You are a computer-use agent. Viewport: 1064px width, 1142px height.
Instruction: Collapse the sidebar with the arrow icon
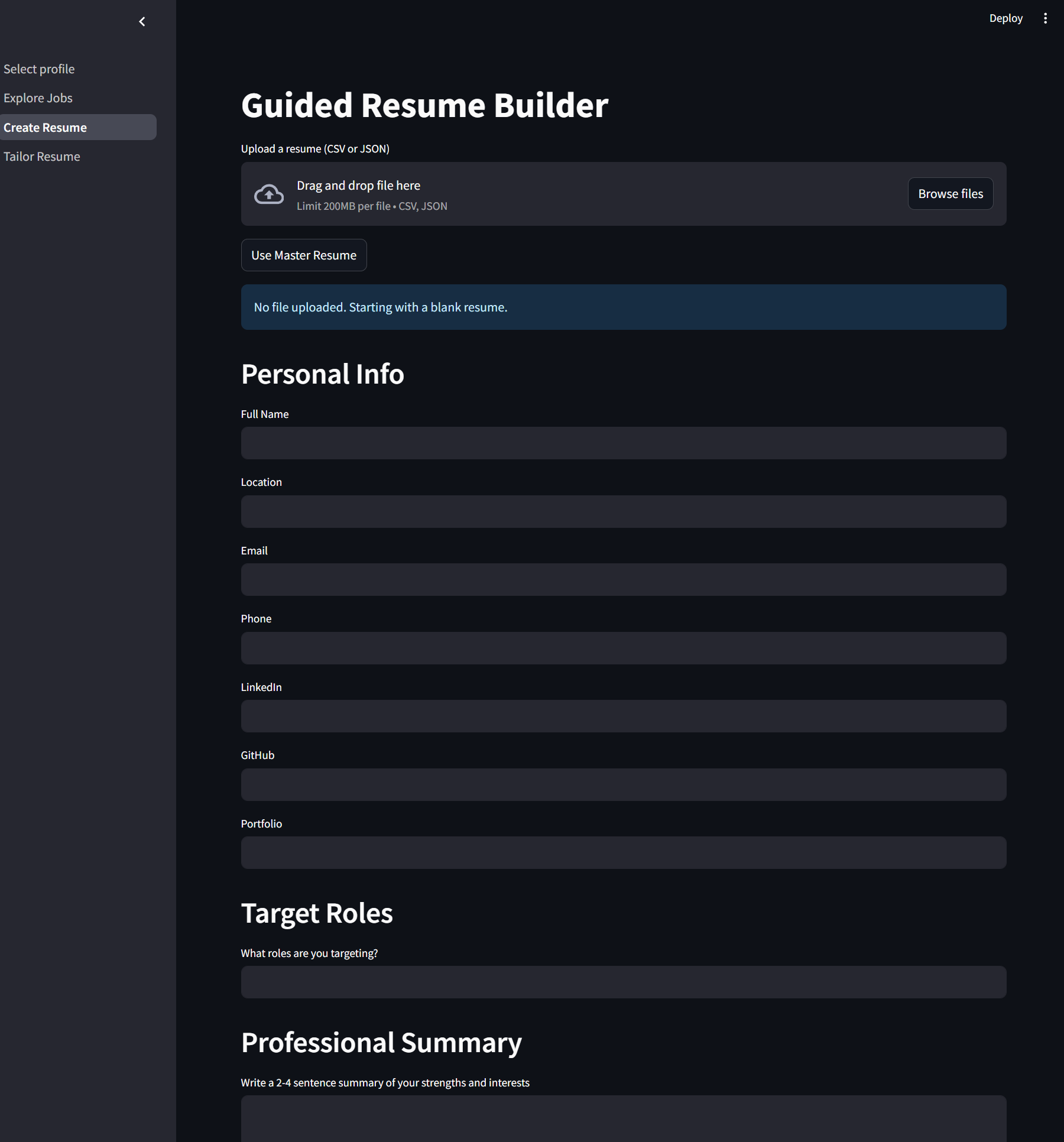tap(142, 22)
